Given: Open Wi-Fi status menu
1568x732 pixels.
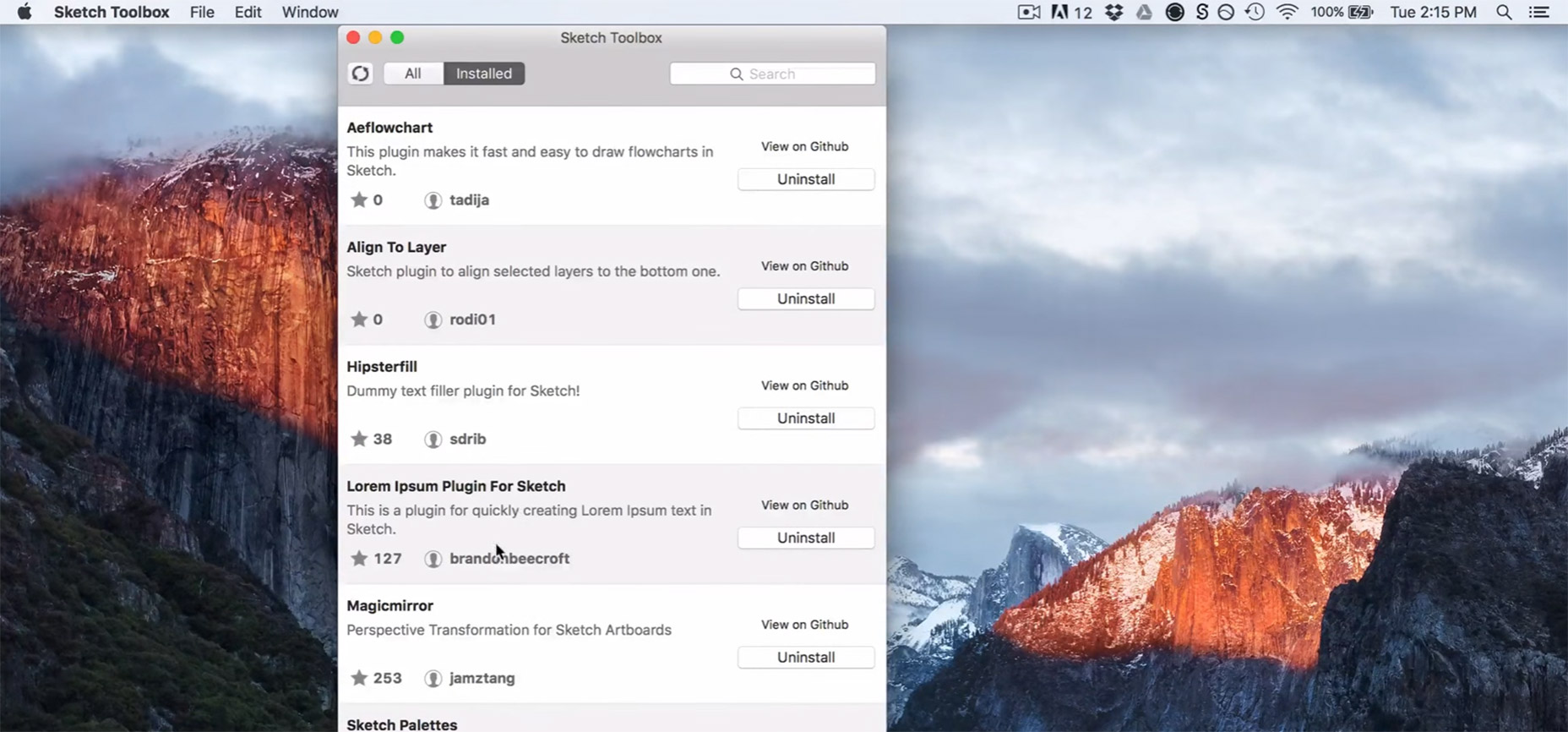Looking at the screenshot, I should point(1287,12).
